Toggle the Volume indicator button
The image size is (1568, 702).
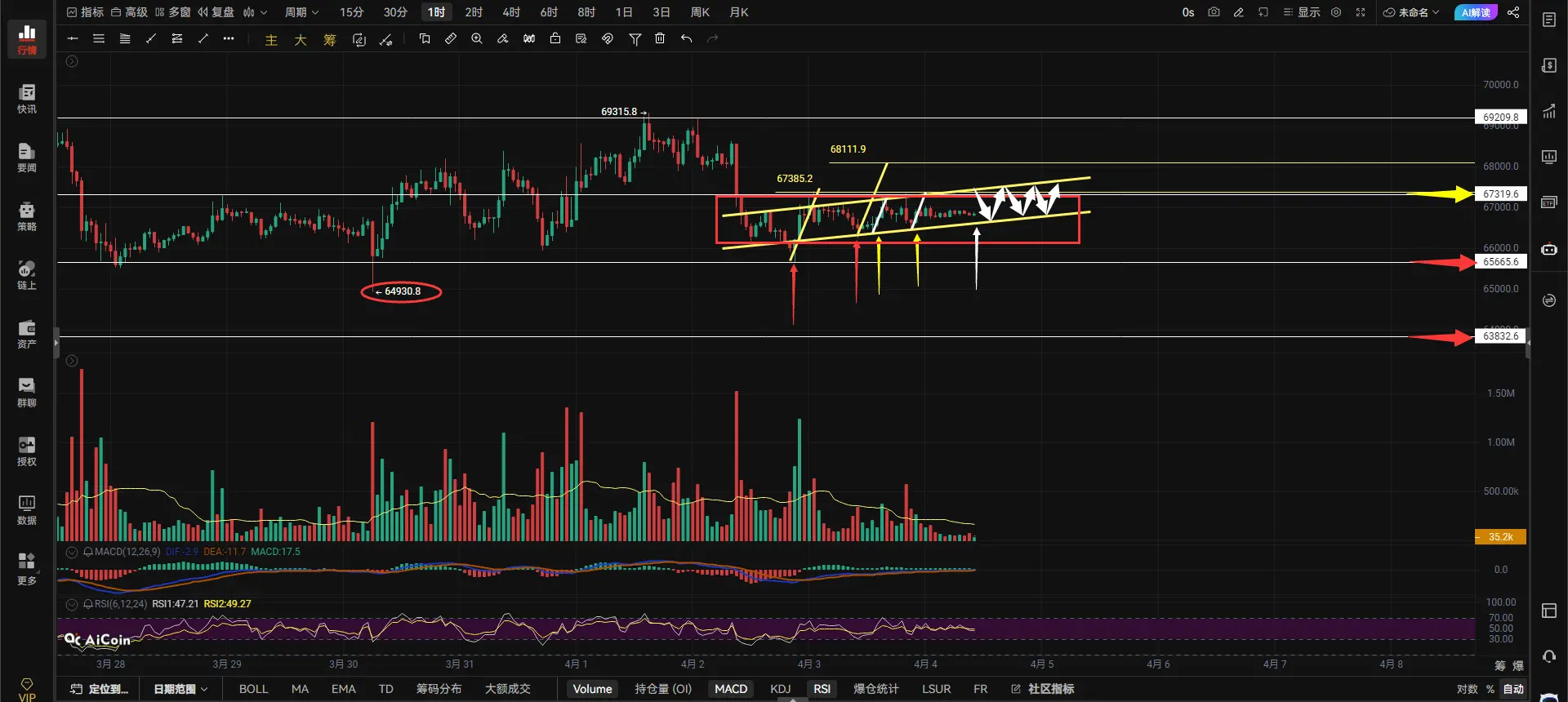(x=592, y=689)
